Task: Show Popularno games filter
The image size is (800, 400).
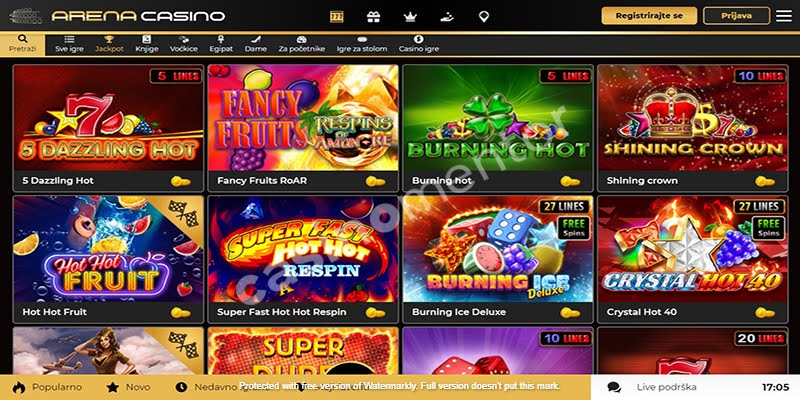Action: [x=47, y=387]
